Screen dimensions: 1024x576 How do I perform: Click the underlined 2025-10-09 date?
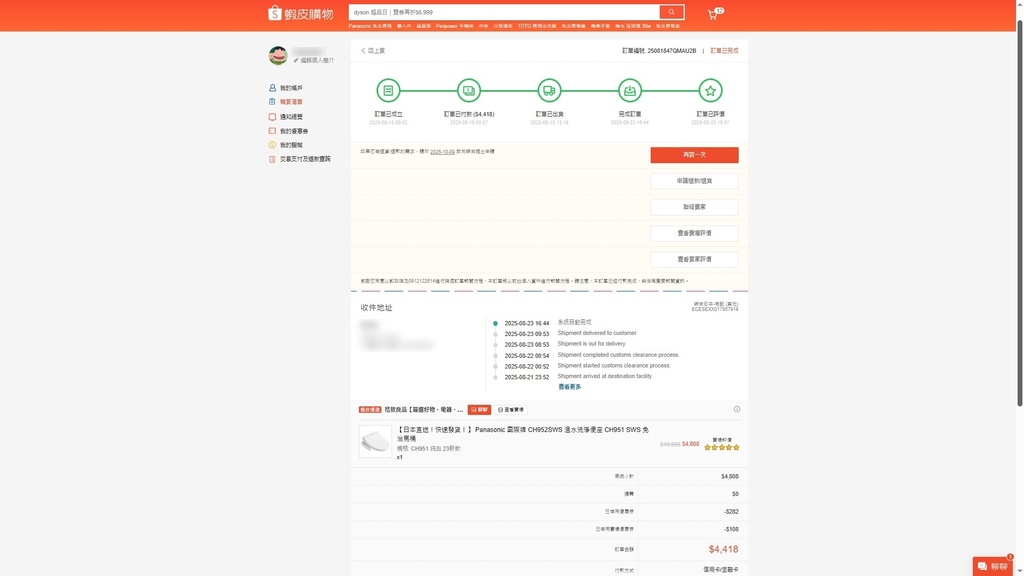pos(442,152)
